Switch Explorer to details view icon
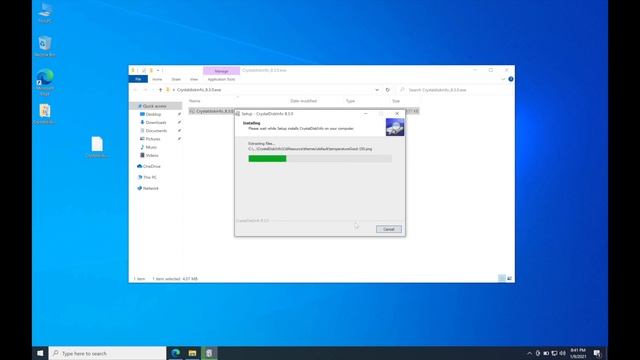The width and height of the screenshot is (640, 360). point(502,278)
